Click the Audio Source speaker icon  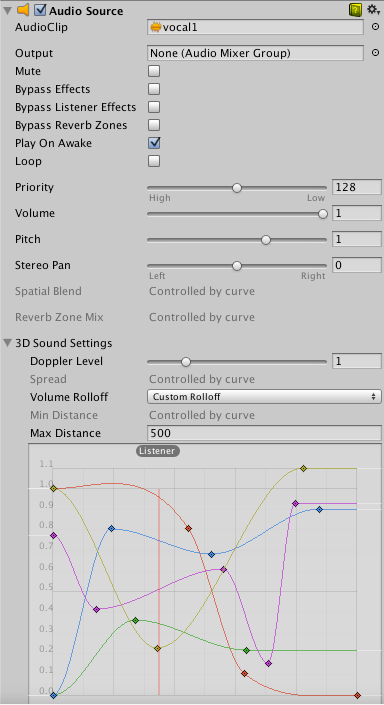pos(23,9)
